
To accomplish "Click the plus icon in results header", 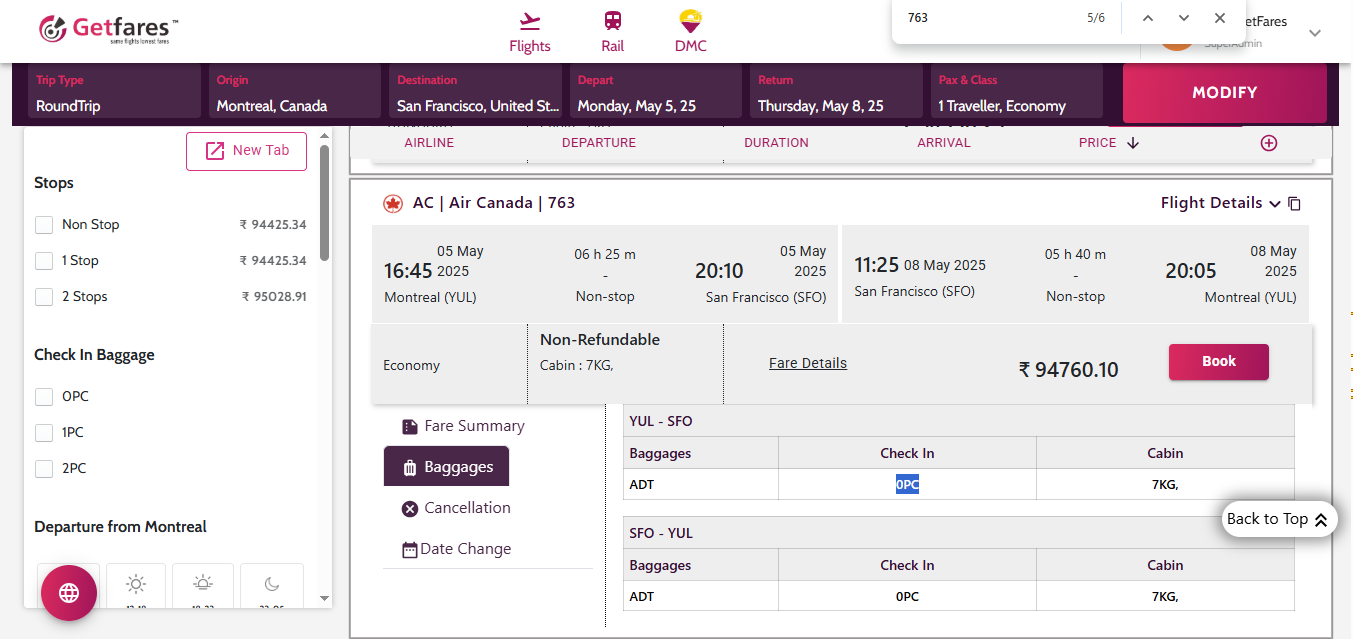I will (x=1269, y=143).
